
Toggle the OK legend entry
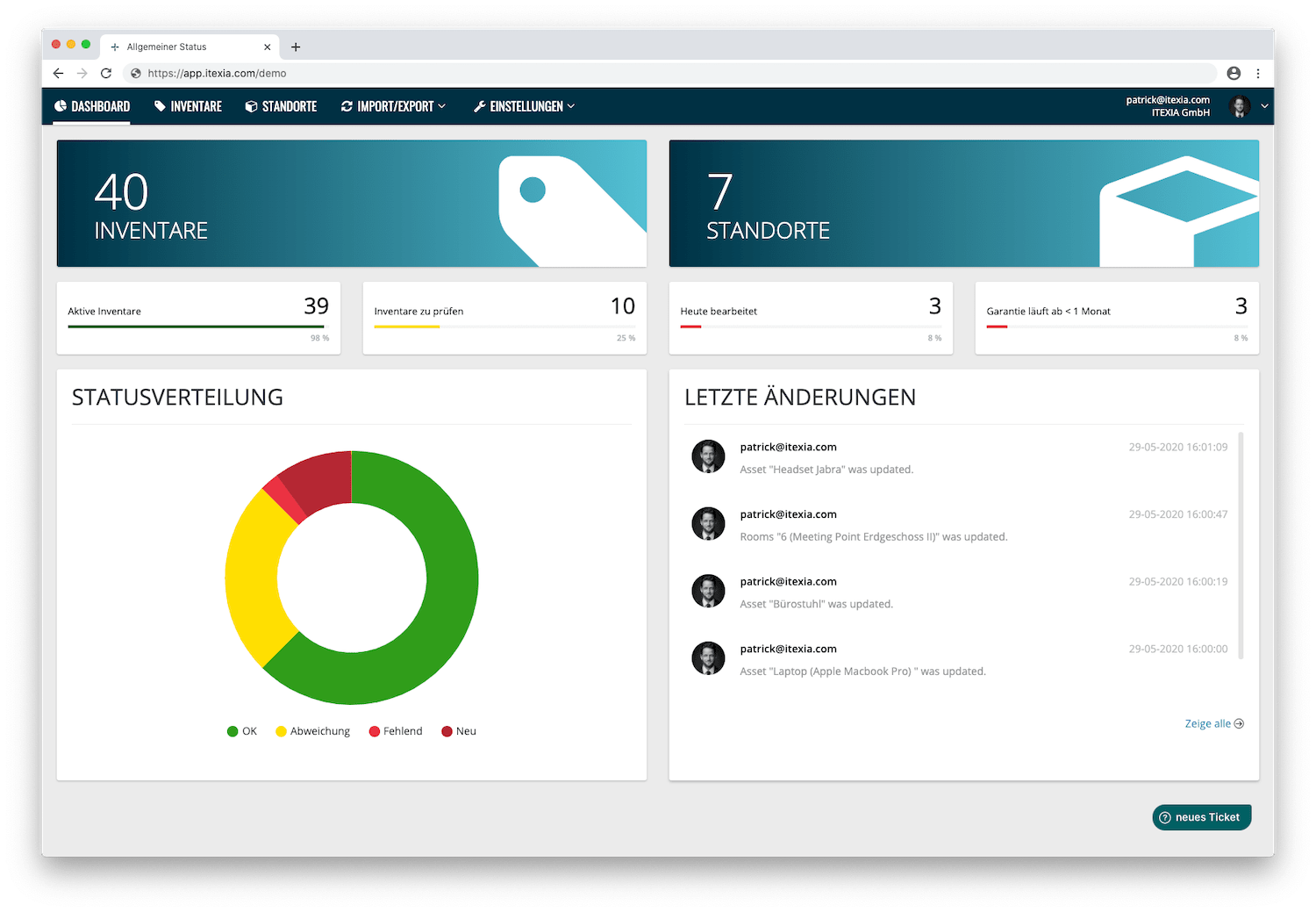point(242,731)
